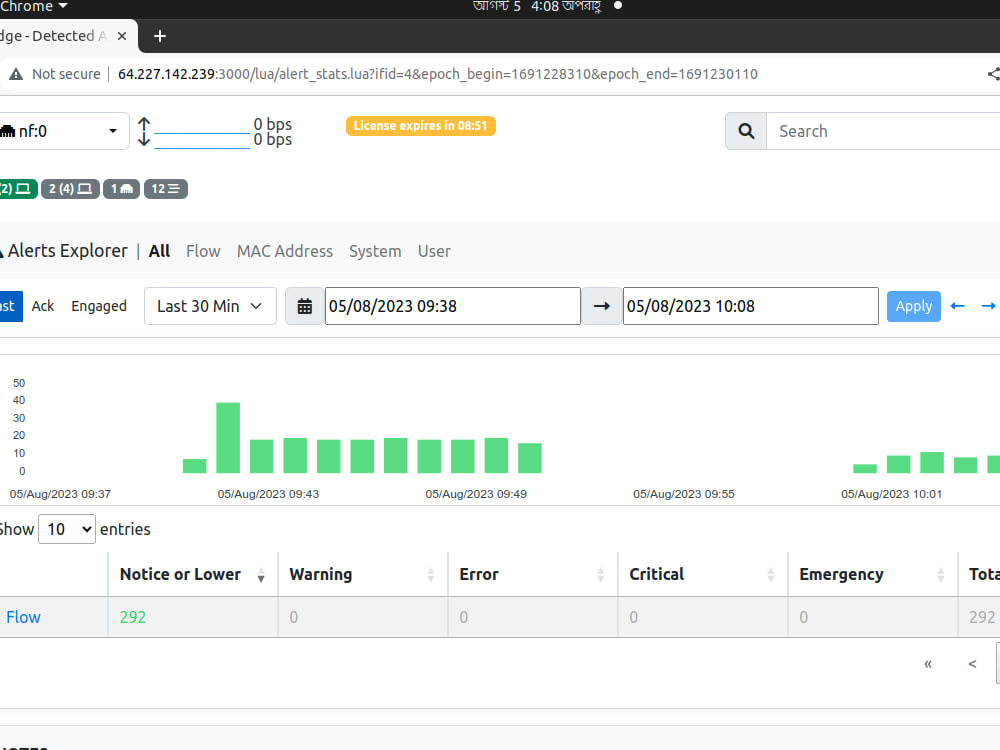This screenshot has height=750, width=1000.
Task: Select the Ack alerts status
Action: coord(43,306)
